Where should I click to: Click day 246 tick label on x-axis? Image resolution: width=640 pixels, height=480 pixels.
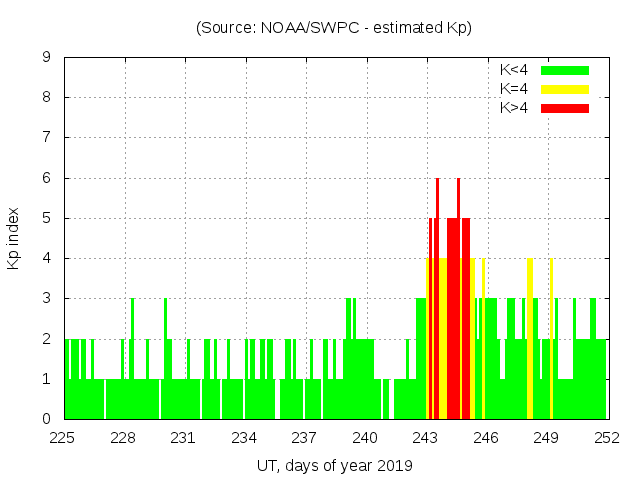486,437
